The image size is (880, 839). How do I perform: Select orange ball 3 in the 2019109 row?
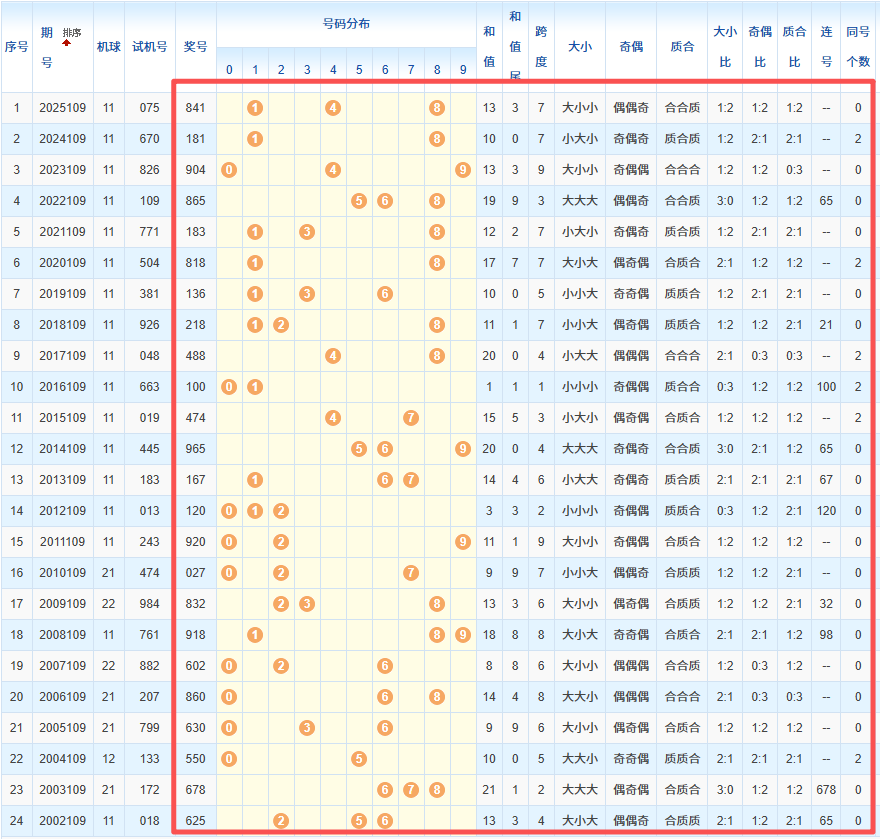307,293
